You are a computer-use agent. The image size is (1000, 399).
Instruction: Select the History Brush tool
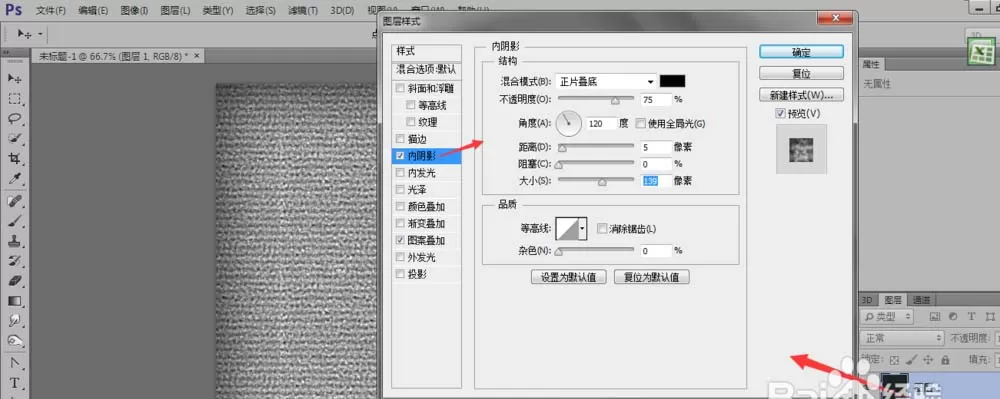coord(15,261)
